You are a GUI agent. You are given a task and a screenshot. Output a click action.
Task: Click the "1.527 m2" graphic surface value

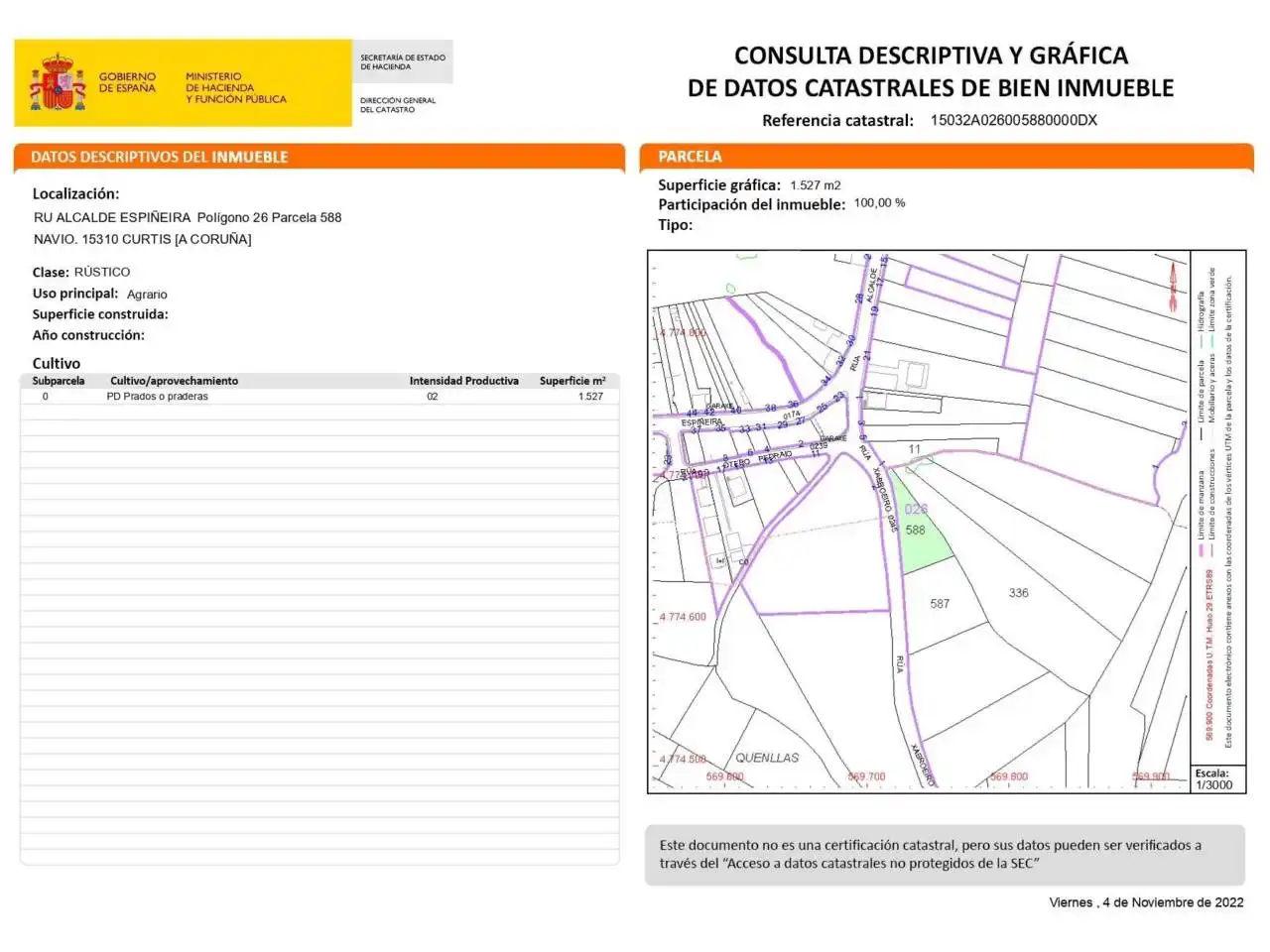[x=816, y=185]
